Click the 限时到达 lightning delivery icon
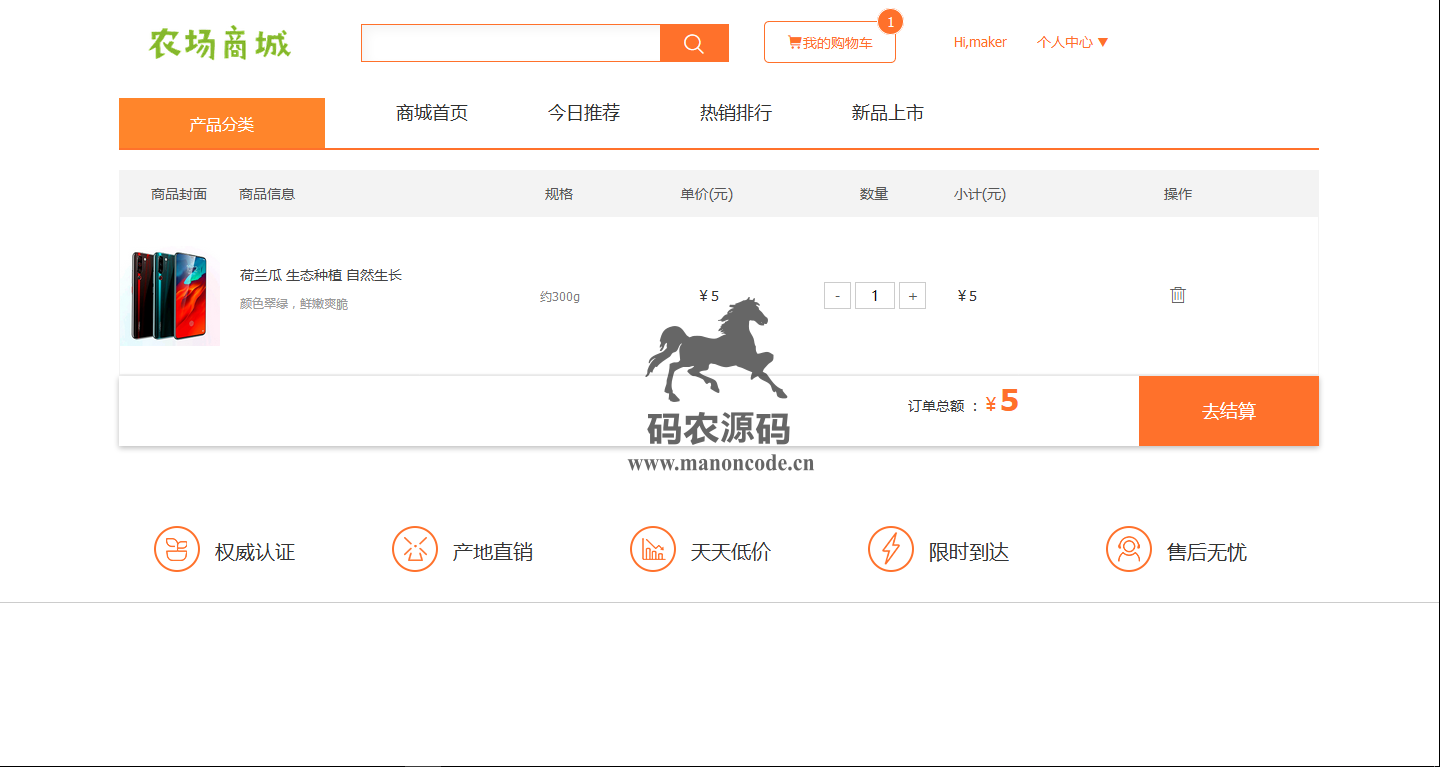This screenshot has width=1440, height=767. click(892, 549)
